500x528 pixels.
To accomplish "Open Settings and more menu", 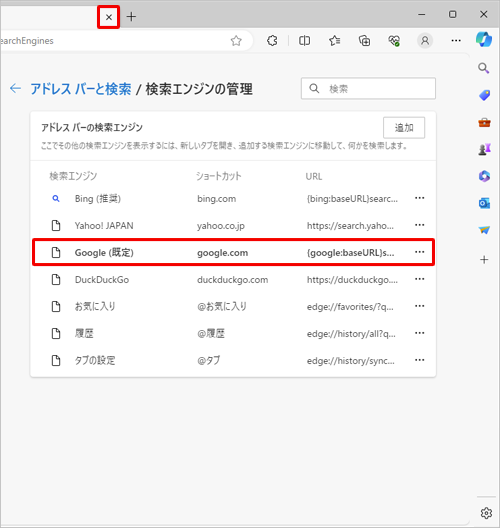I will point(456,41).
